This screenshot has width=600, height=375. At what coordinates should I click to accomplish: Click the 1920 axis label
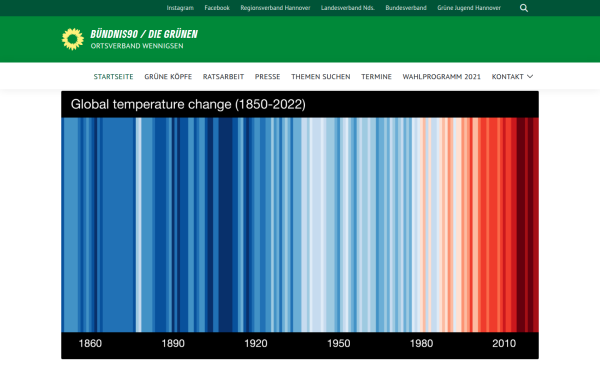(256, 343)
